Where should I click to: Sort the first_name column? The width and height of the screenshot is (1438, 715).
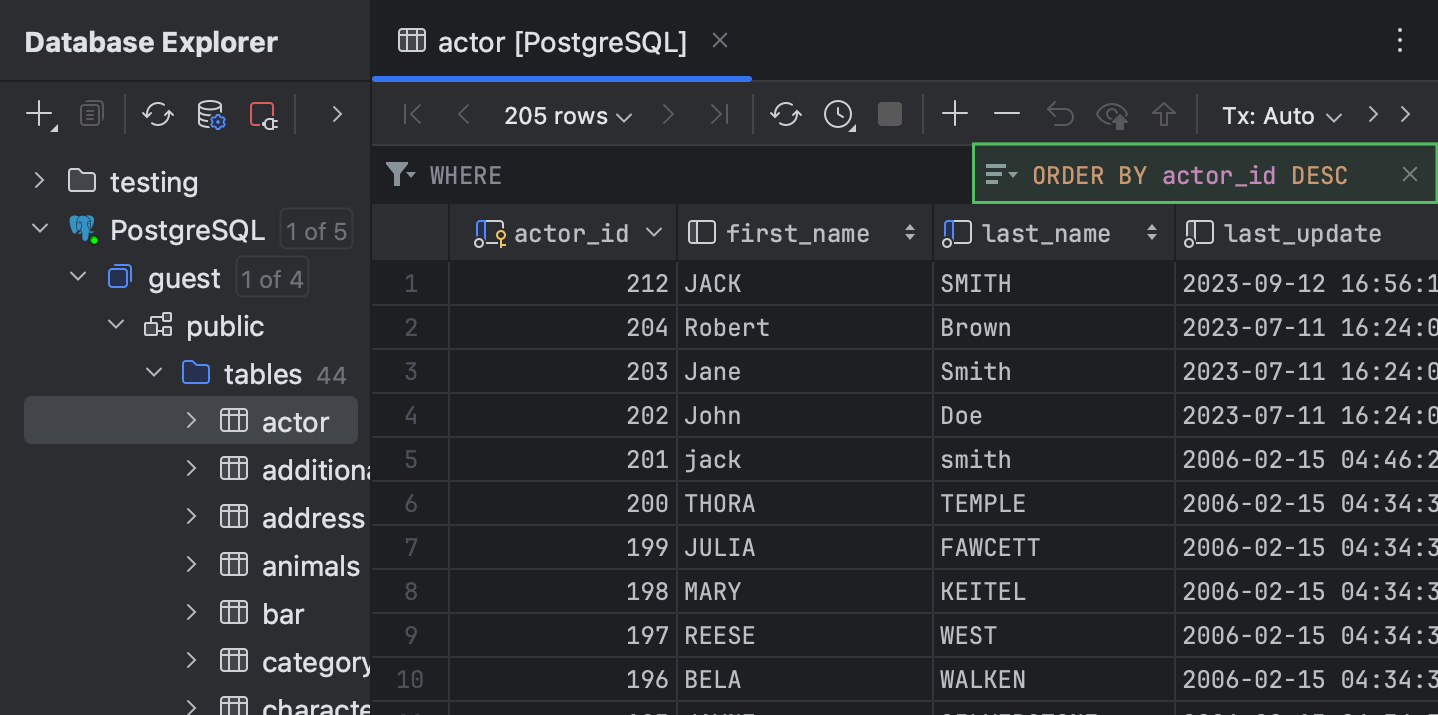[909, 232]
